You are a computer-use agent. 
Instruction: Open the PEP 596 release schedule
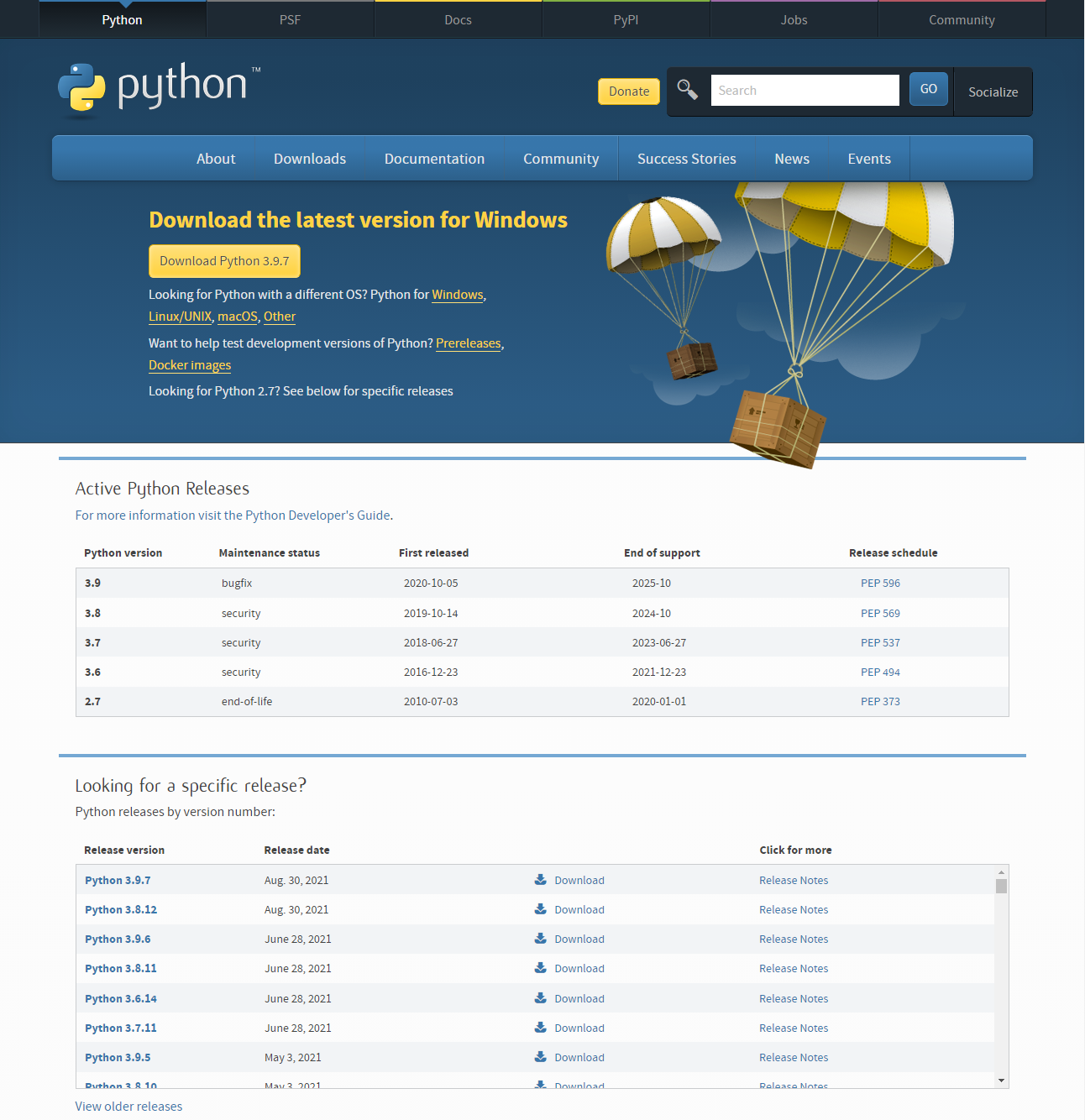(880, 583)
